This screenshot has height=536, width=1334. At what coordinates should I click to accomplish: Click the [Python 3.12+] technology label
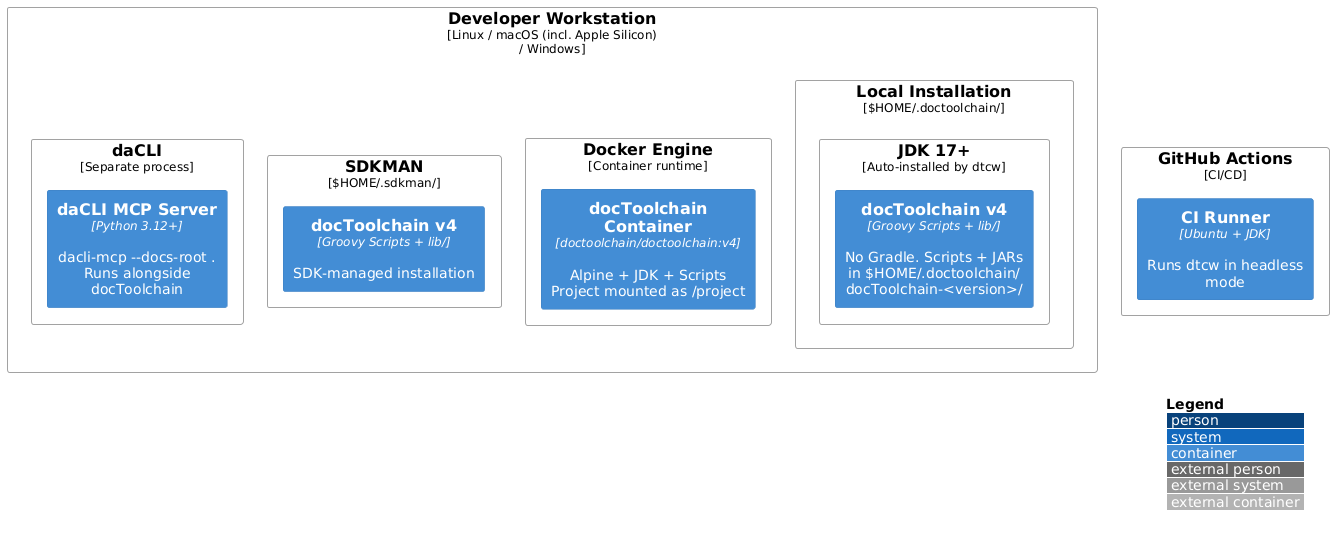(137, 227)
